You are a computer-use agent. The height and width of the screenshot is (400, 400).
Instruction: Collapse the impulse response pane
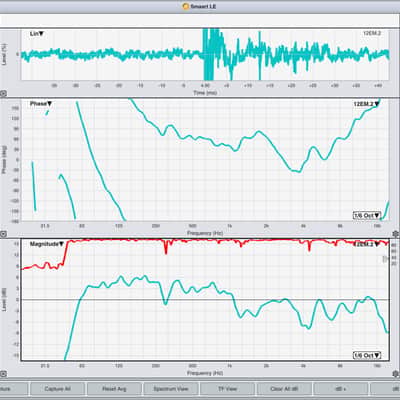point(3,94)
